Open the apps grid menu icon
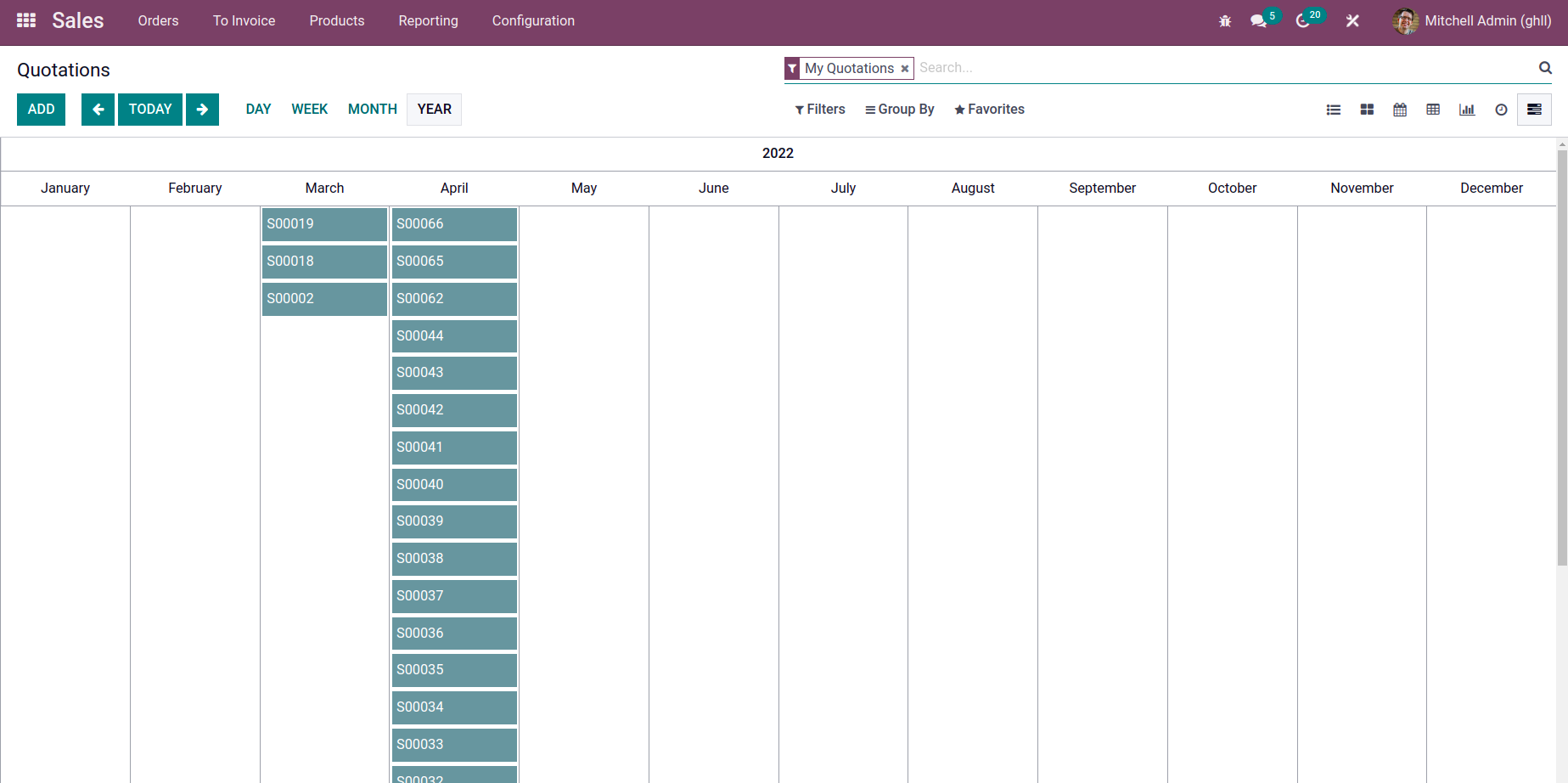1568x783 pixels. pos(26,20)
